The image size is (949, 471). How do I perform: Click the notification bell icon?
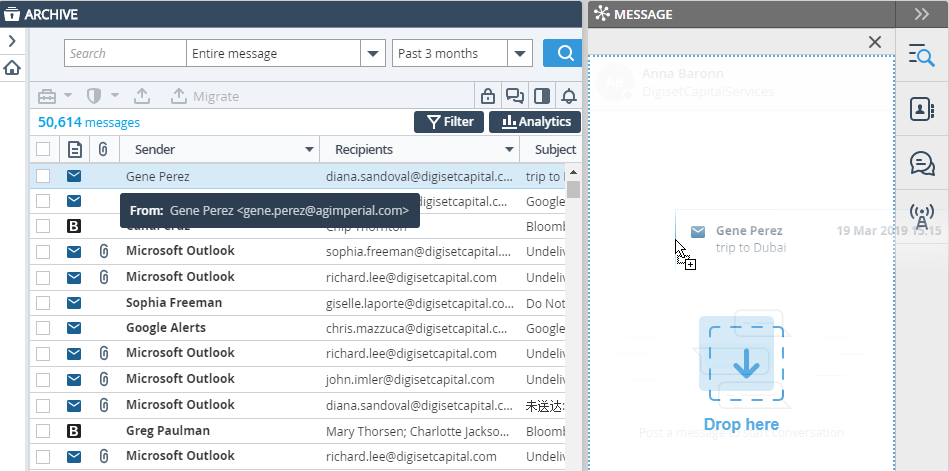tap(569, 97)
